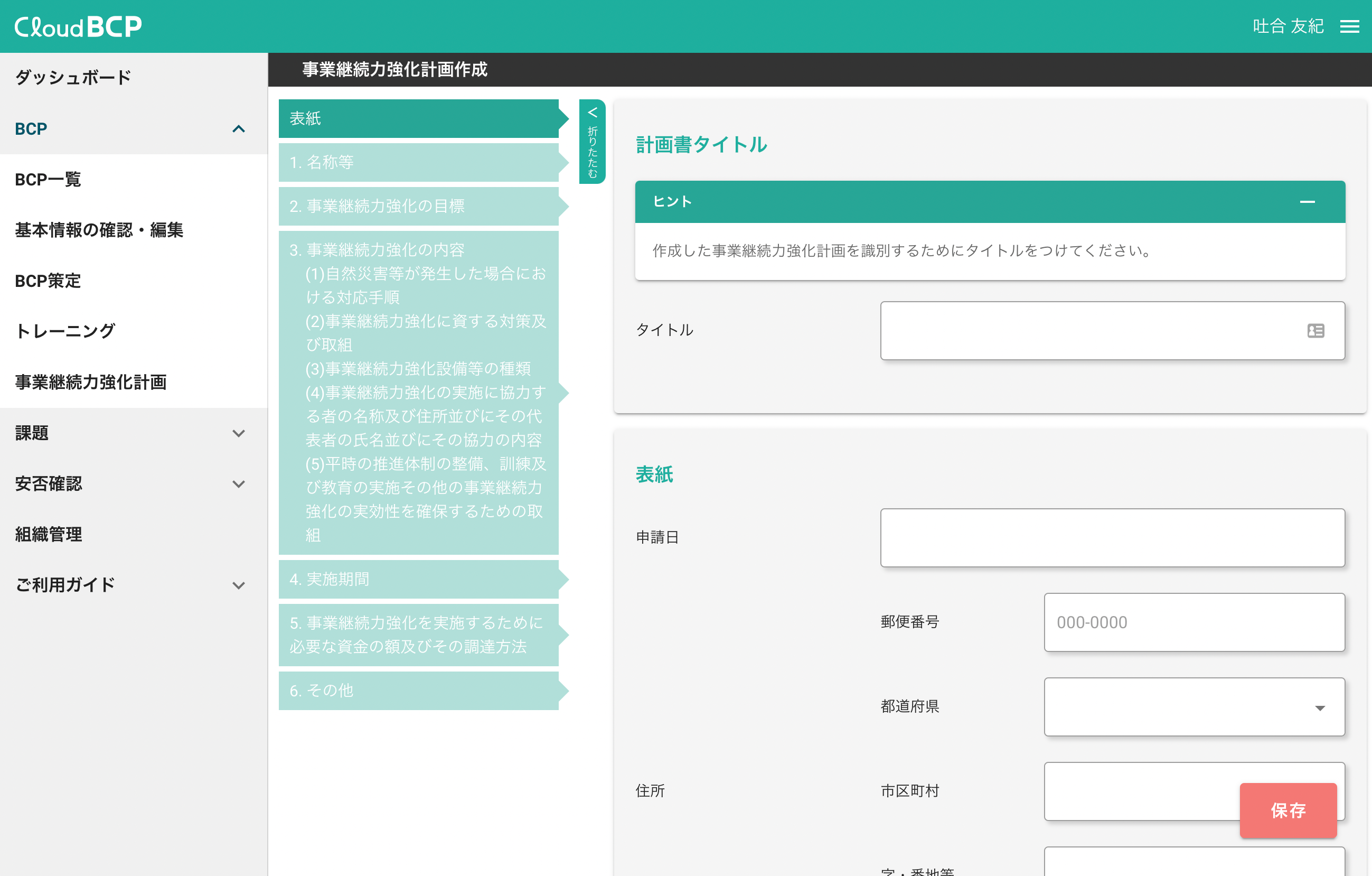Expand the 安否確認 sidebar section

pos(239,484)
